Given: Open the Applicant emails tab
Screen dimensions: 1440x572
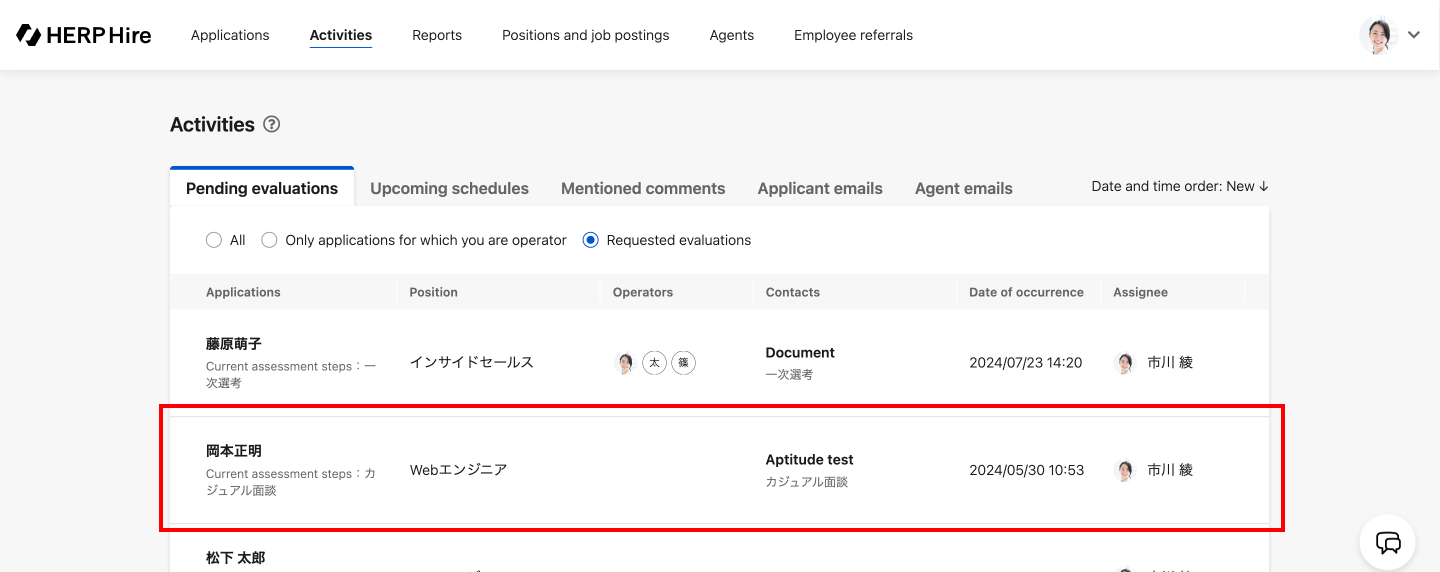Looking at the screenshot, I should click(x=820, y=188).
